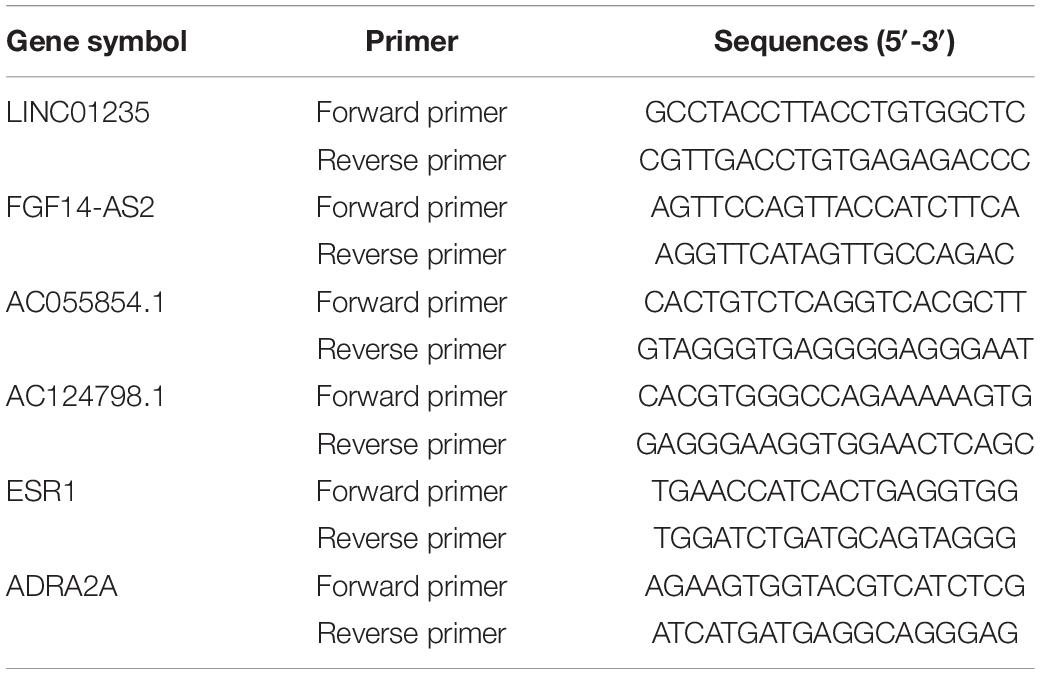Select the ADRA2A gene symbol cell
Viewport: 1040px width, 674px height.
pyautogui.click(x=62, y=586)
